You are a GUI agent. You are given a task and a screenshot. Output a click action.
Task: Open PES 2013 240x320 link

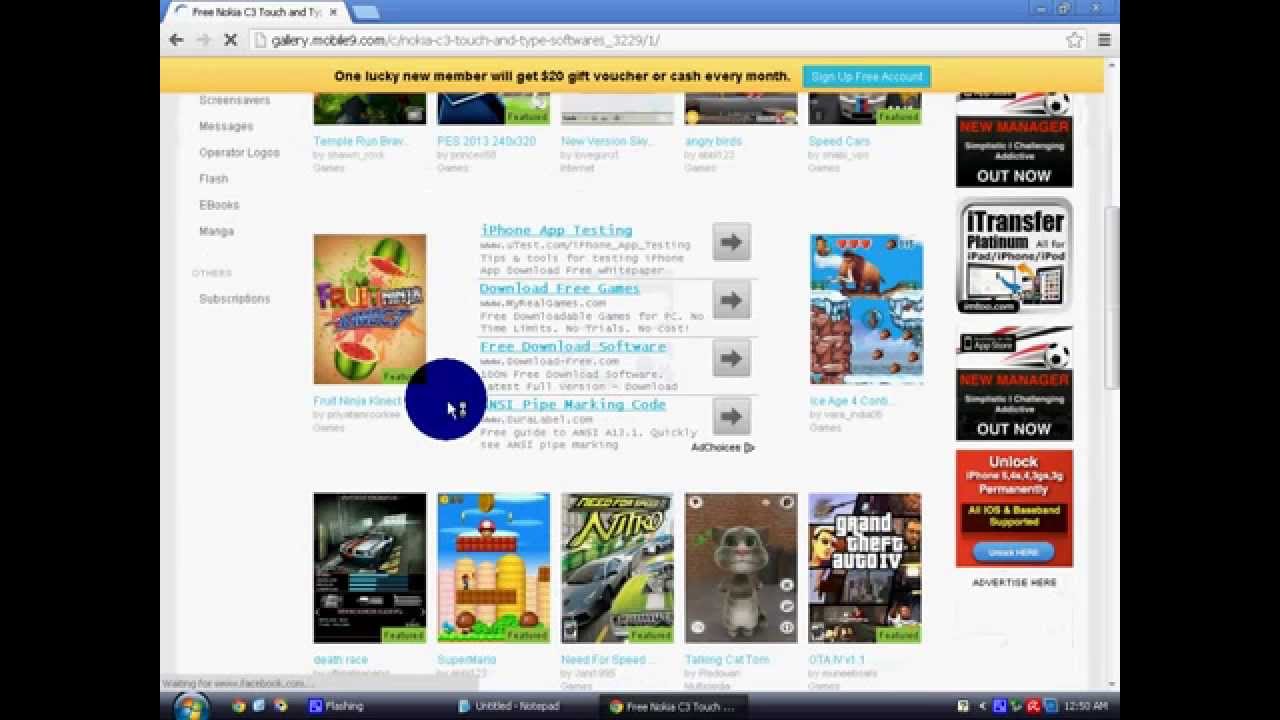[x=486, y=141]
